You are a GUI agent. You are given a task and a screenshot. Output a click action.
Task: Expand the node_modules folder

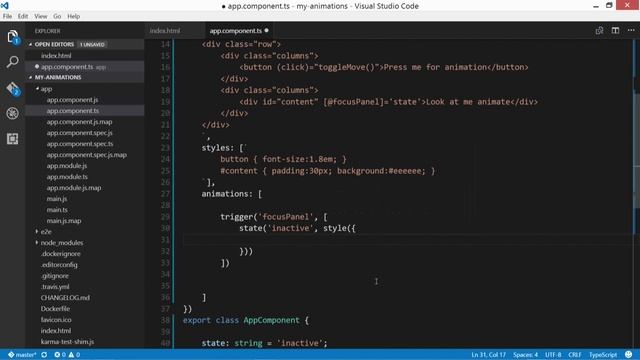click(x=37, y=242)
